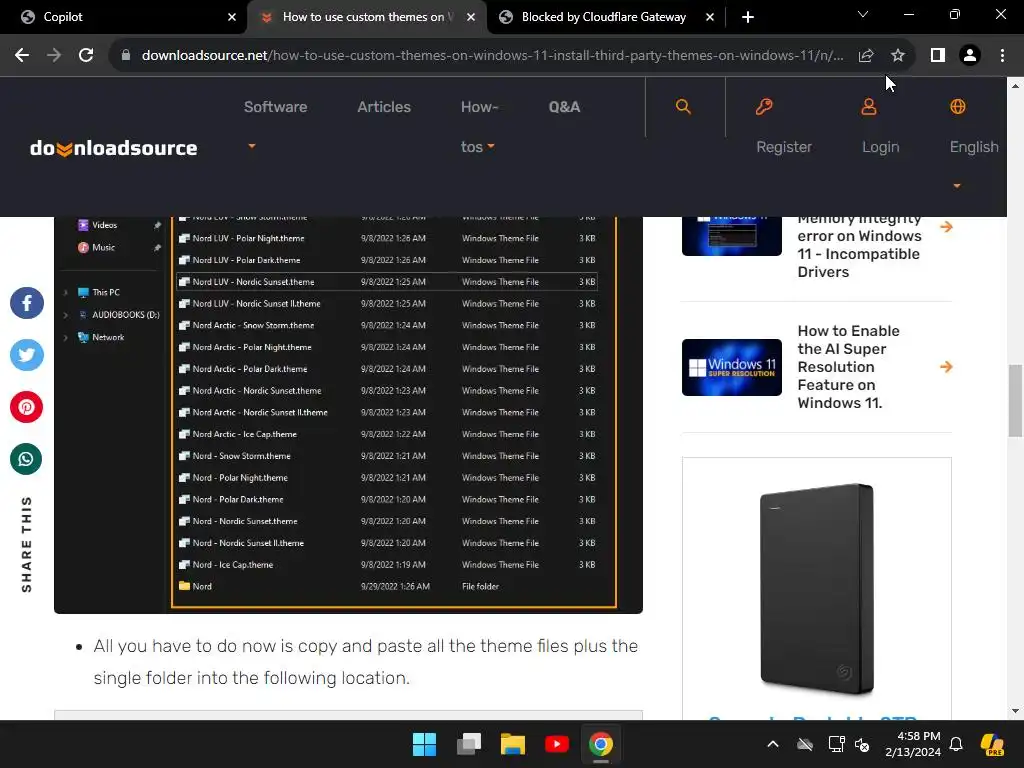
Task: Click the external hard drive advertisement image
Action: [x=817, y=590]
